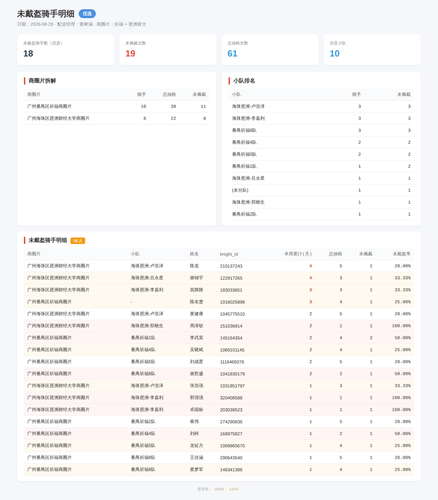Click the knight_id column header
Screen dimensions: 438x500
point(229,254)
